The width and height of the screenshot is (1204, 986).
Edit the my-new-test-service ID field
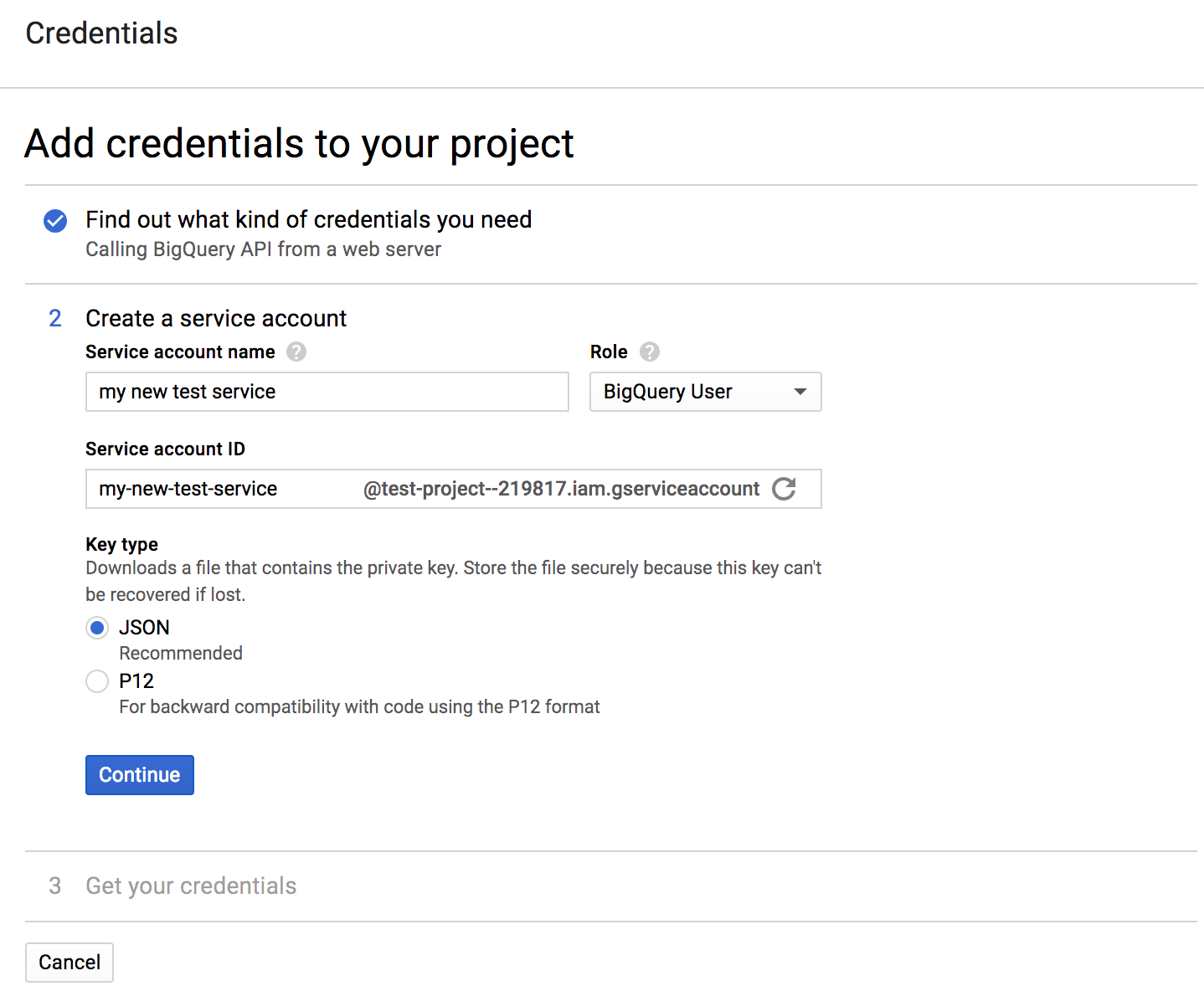click(x=209, y=489)
